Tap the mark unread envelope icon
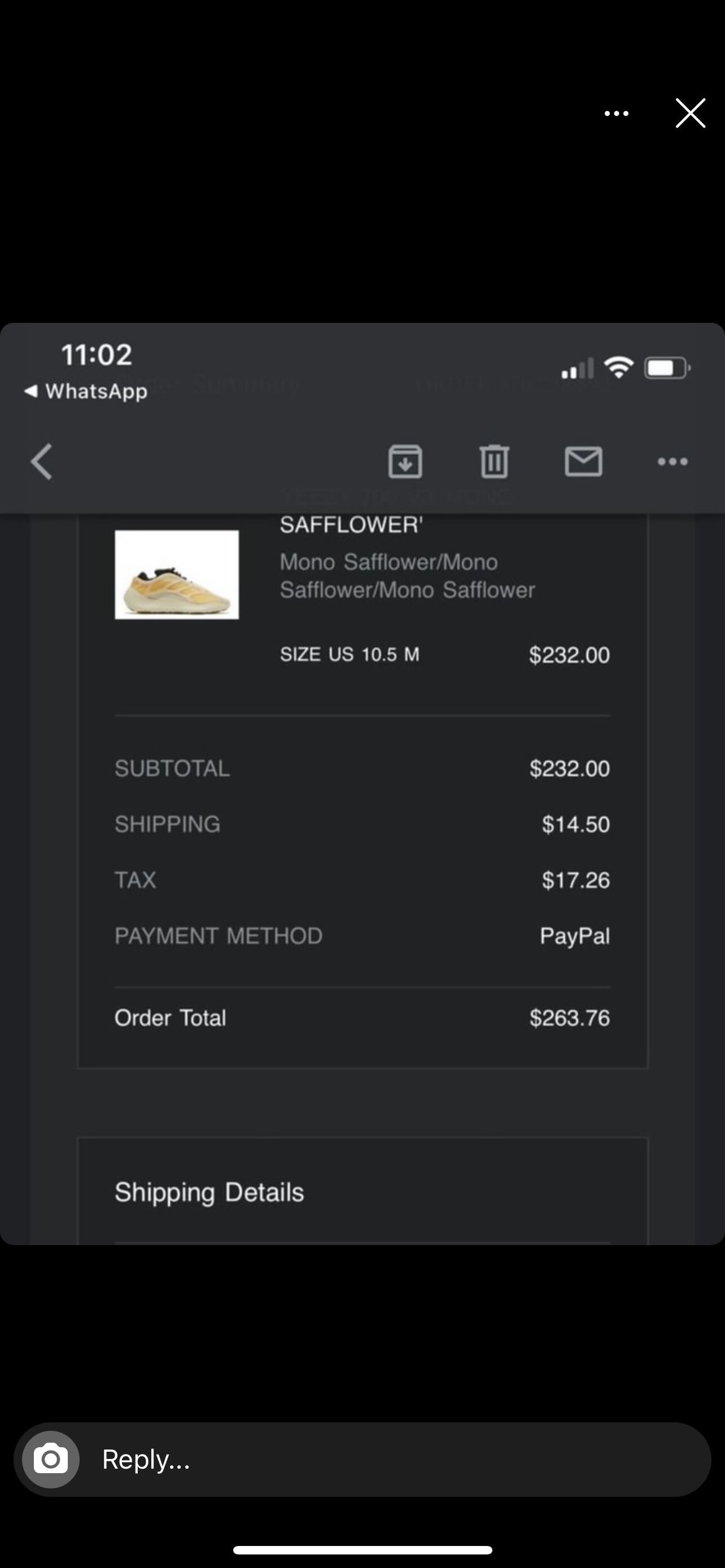The height and width of the screenshot is (1568, 725). pyautogui.click(x=583, y=461)
